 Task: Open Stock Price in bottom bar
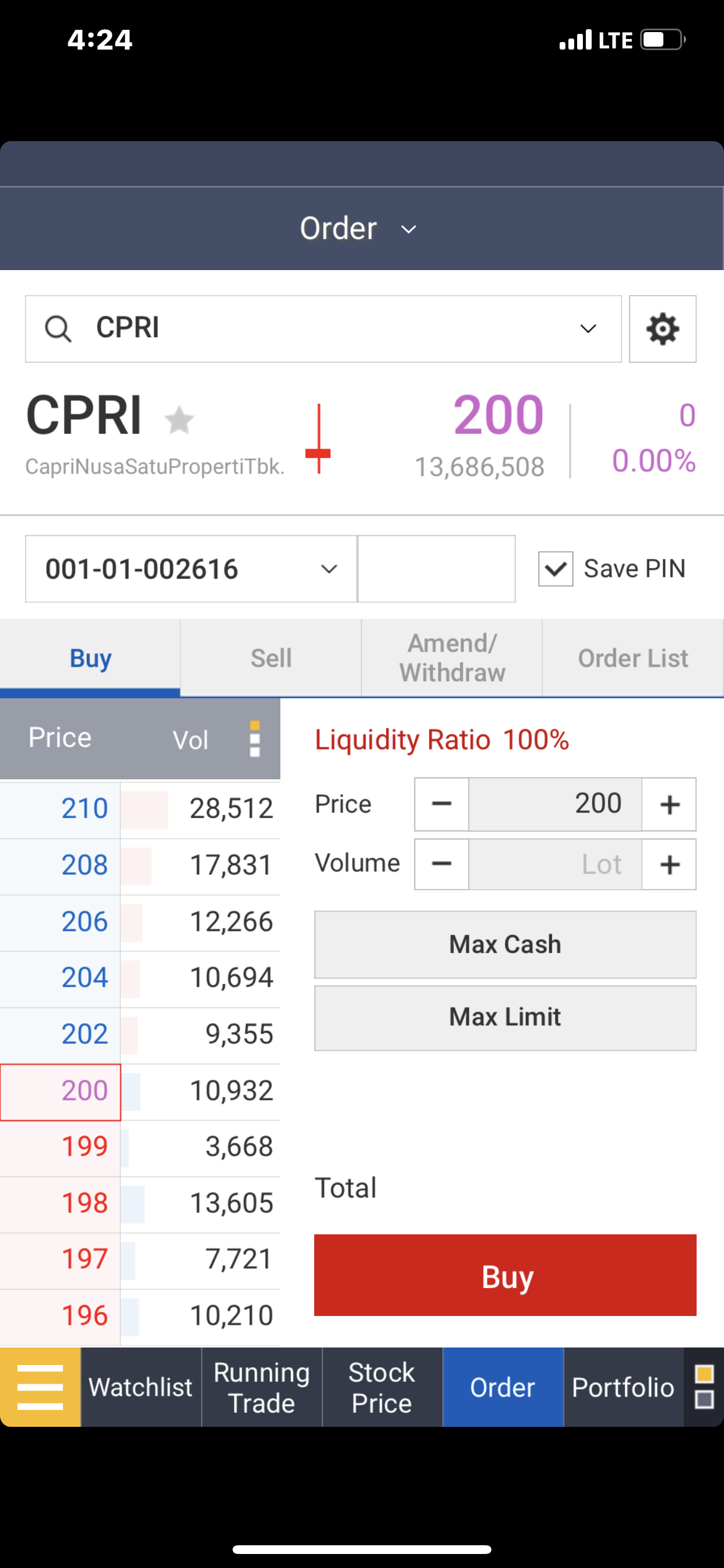pyautogui.click(x=382, y=1387)
